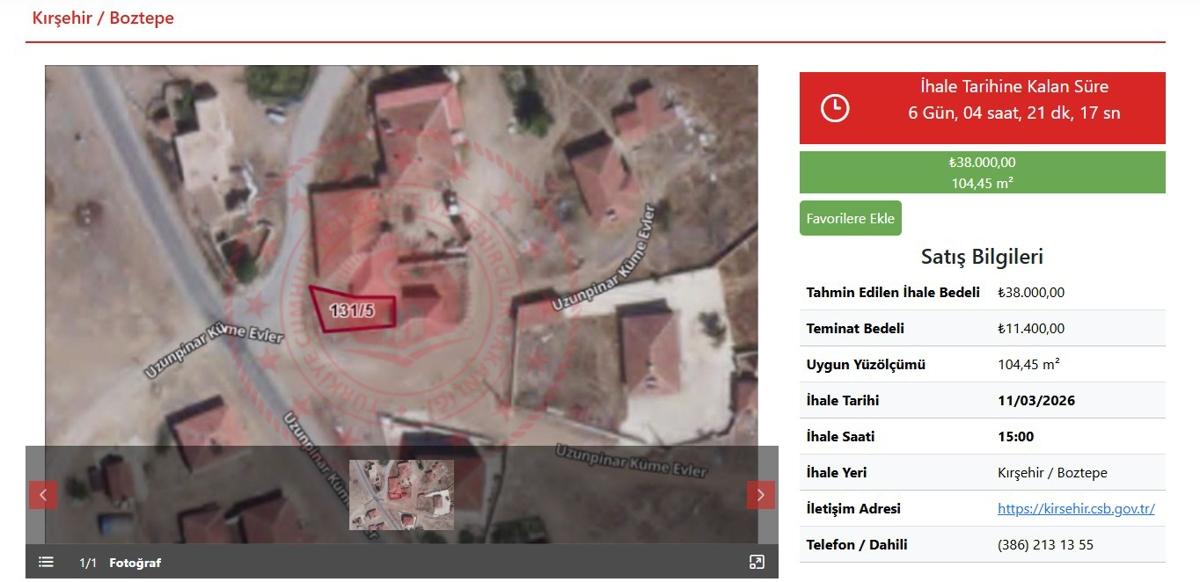Click the Satış Bilgileri section title
Viewport: 1200px width, 582px height.
coord(982,257)
